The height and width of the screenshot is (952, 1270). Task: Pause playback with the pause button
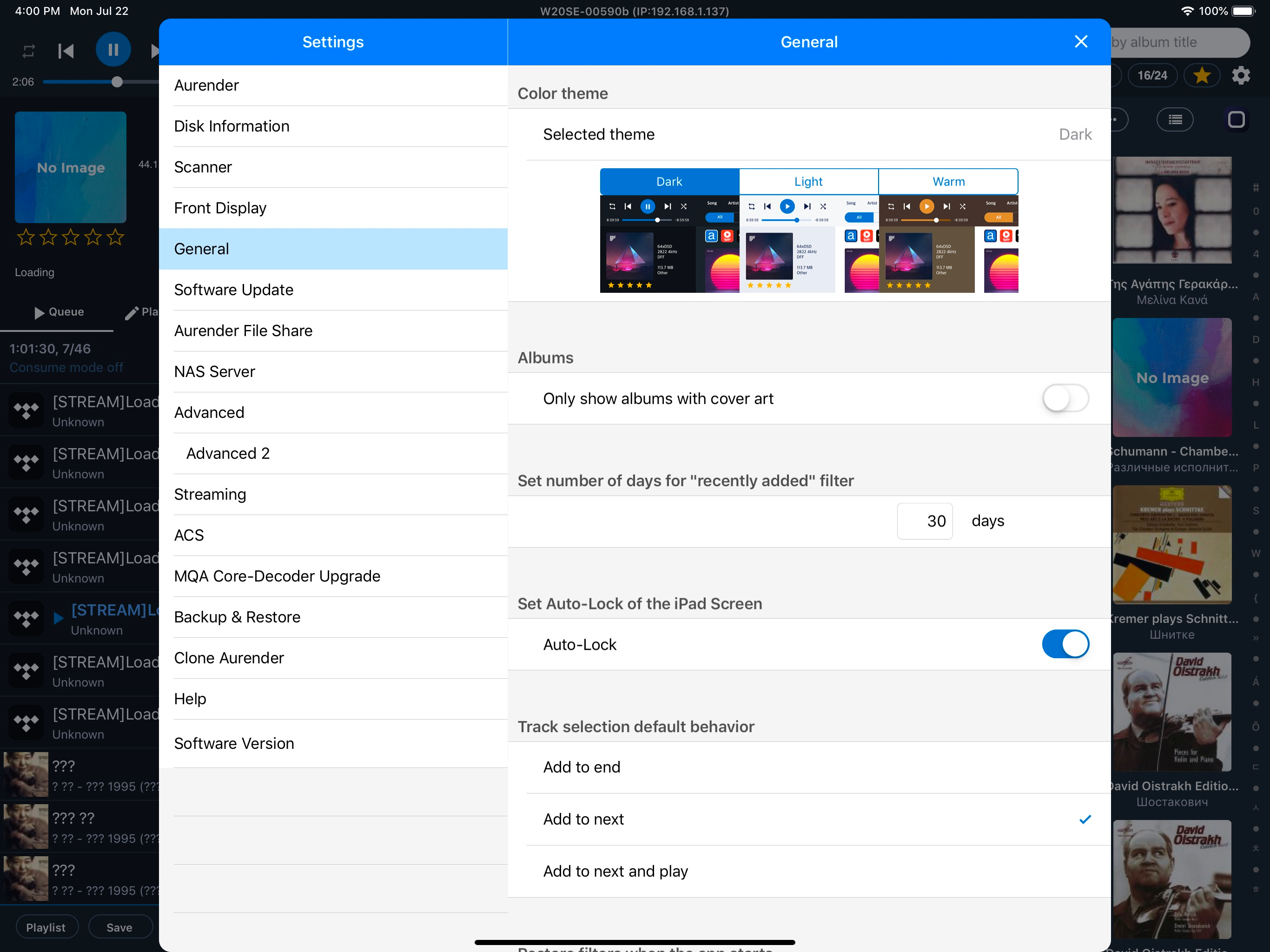(x=113, y=50)
